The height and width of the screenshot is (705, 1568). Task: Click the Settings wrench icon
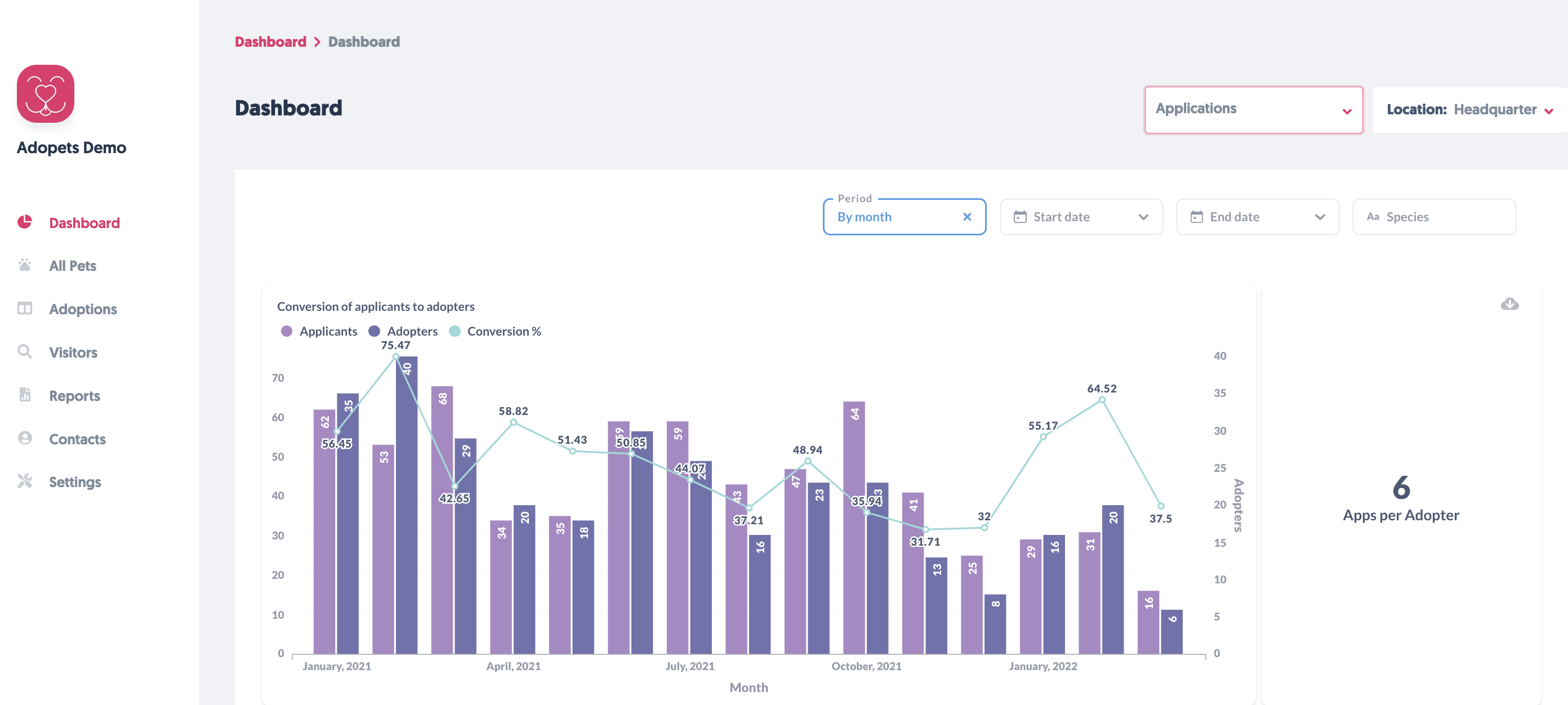point(25,481)
